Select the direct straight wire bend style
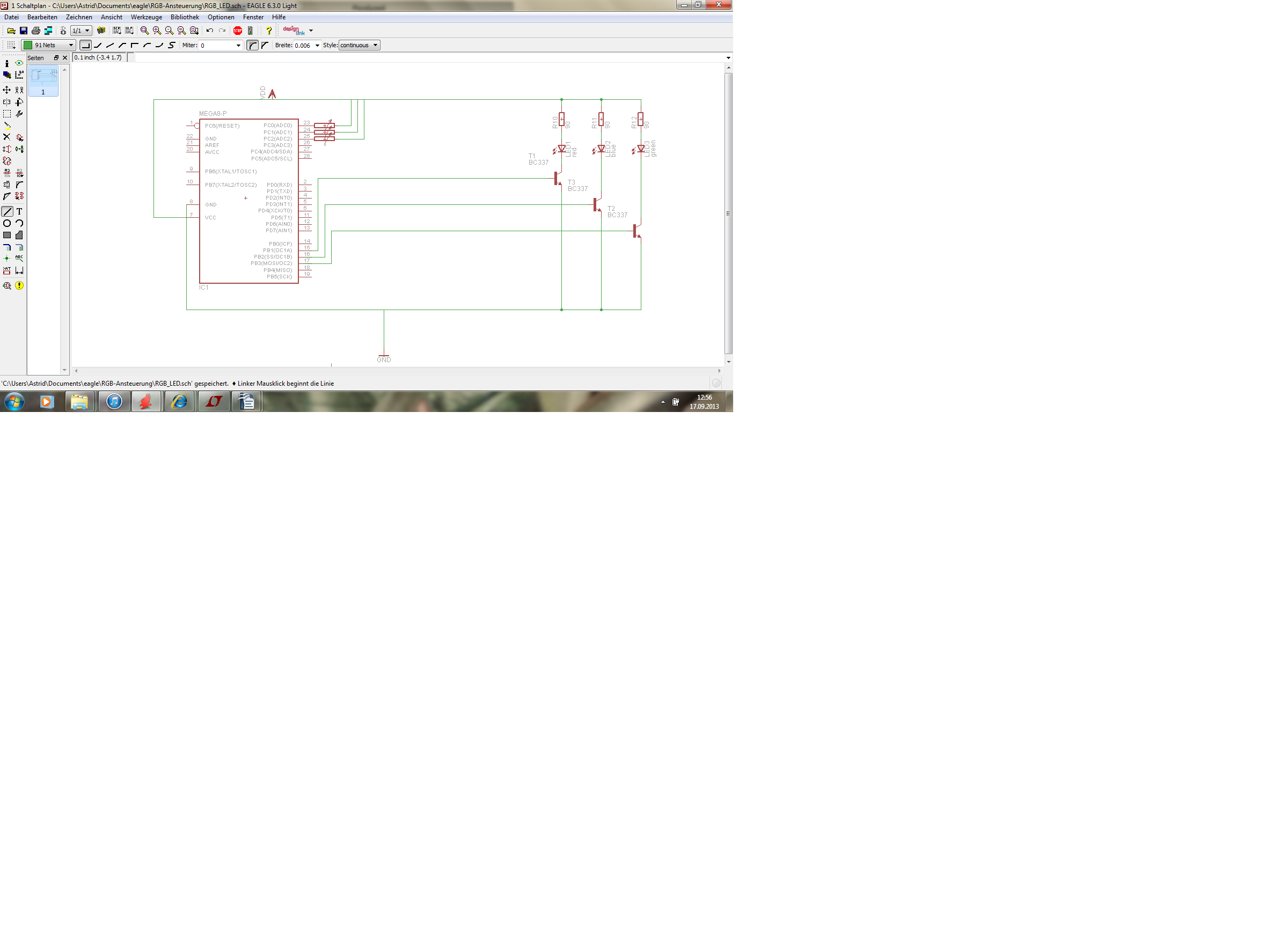 click(x=110, y=46)
